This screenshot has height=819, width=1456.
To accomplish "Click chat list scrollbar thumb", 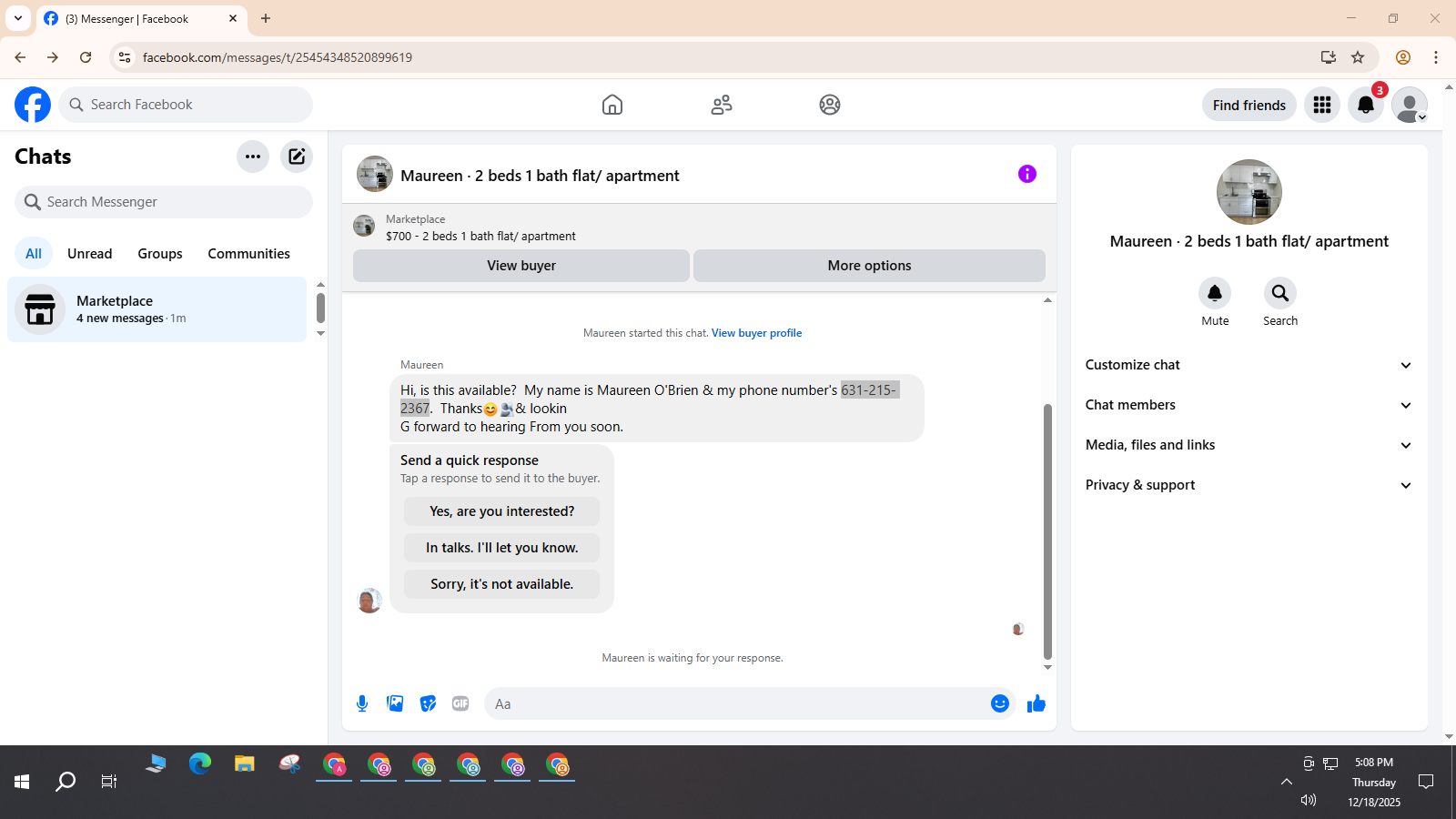I will [x=320, y=308].
